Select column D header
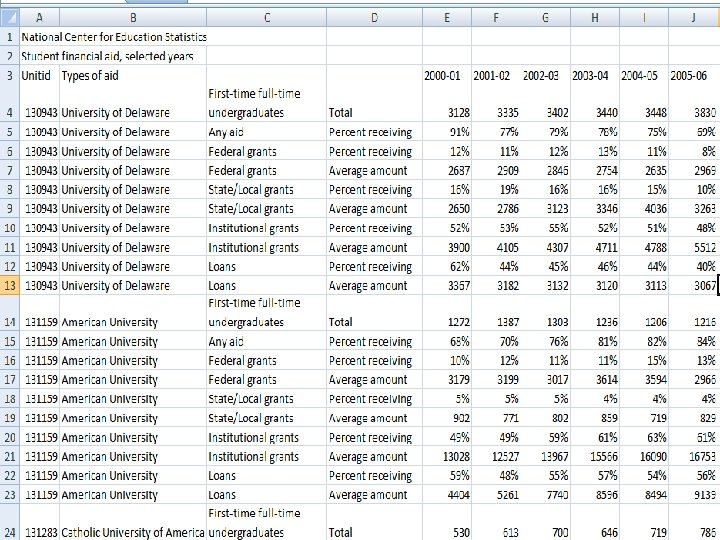 click(x=374, y=18)
